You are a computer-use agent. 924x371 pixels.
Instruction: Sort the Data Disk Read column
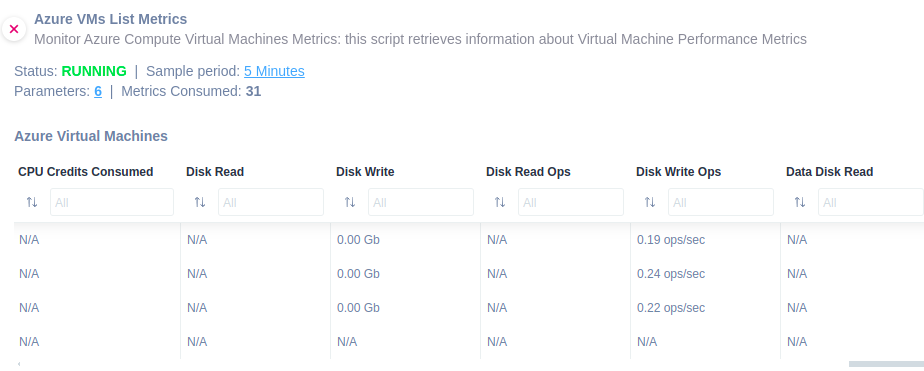800,203
